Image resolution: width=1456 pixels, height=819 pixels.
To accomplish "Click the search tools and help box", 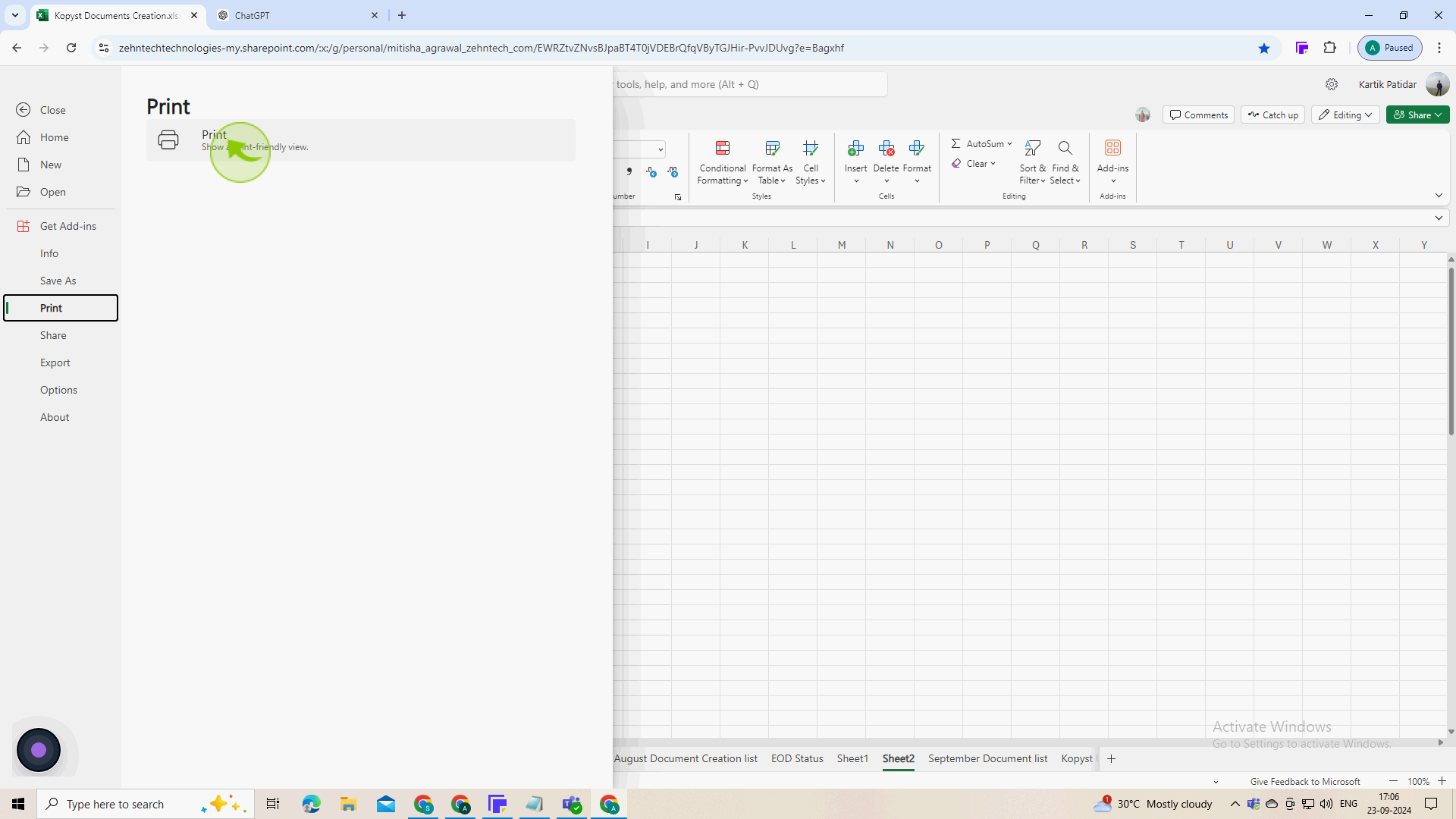I will 749,84.
